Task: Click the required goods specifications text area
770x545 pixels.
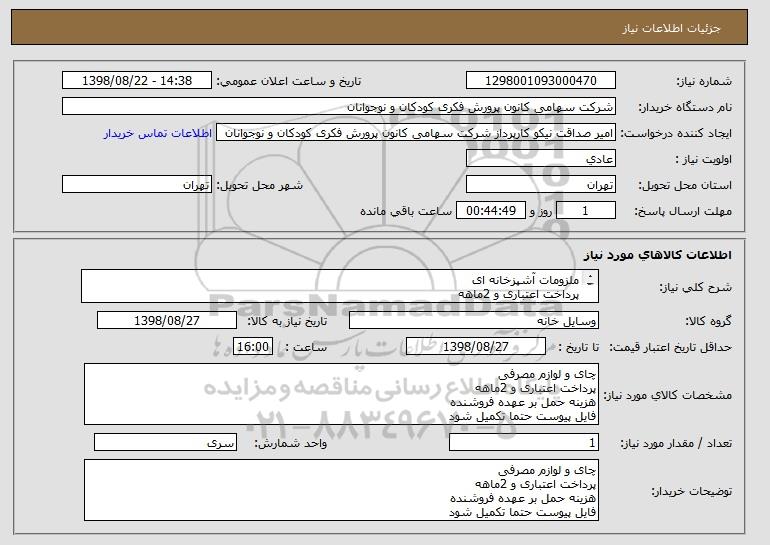Action: [341, 394]
